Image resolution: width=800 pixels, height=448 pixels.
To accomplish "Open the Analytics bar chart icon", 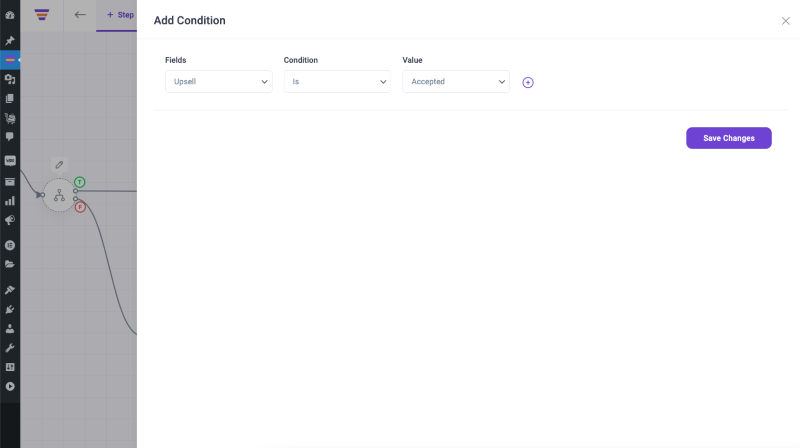I will 10,201.
